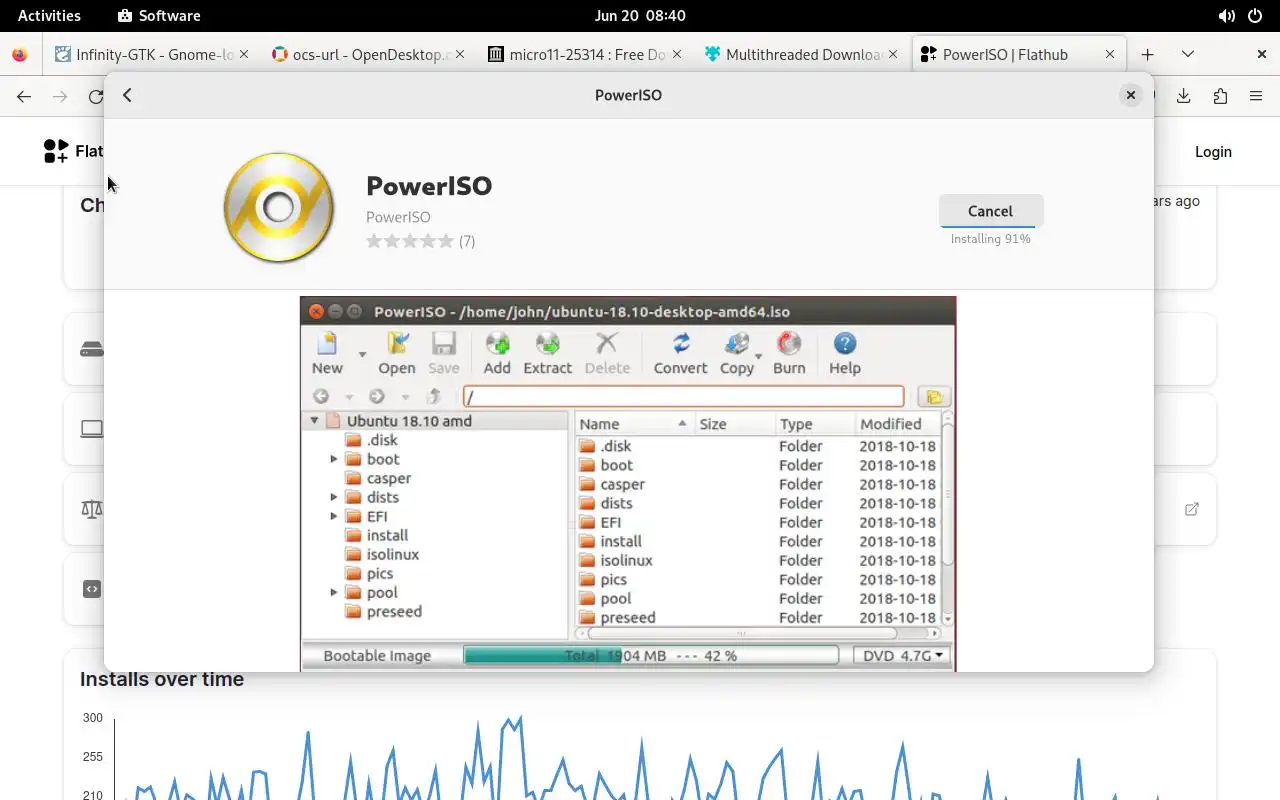Click the 'Installs over time' heading
The image size is (1280, 800).
[x=162, y=679]
